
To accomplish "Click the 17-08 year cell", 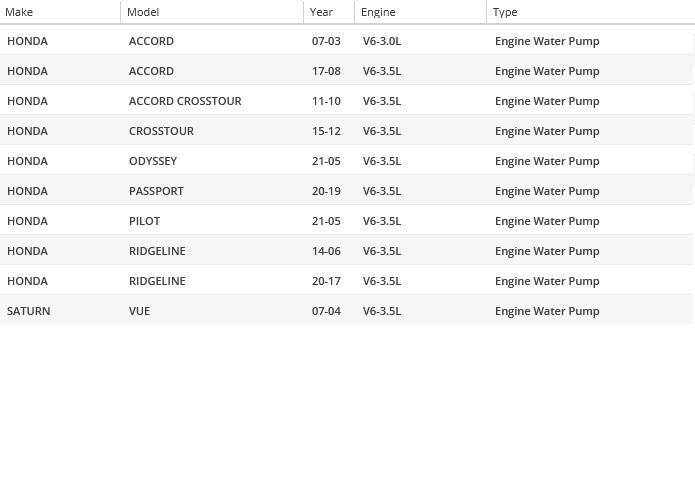I will pyautogui.click(x=326, y=71).
